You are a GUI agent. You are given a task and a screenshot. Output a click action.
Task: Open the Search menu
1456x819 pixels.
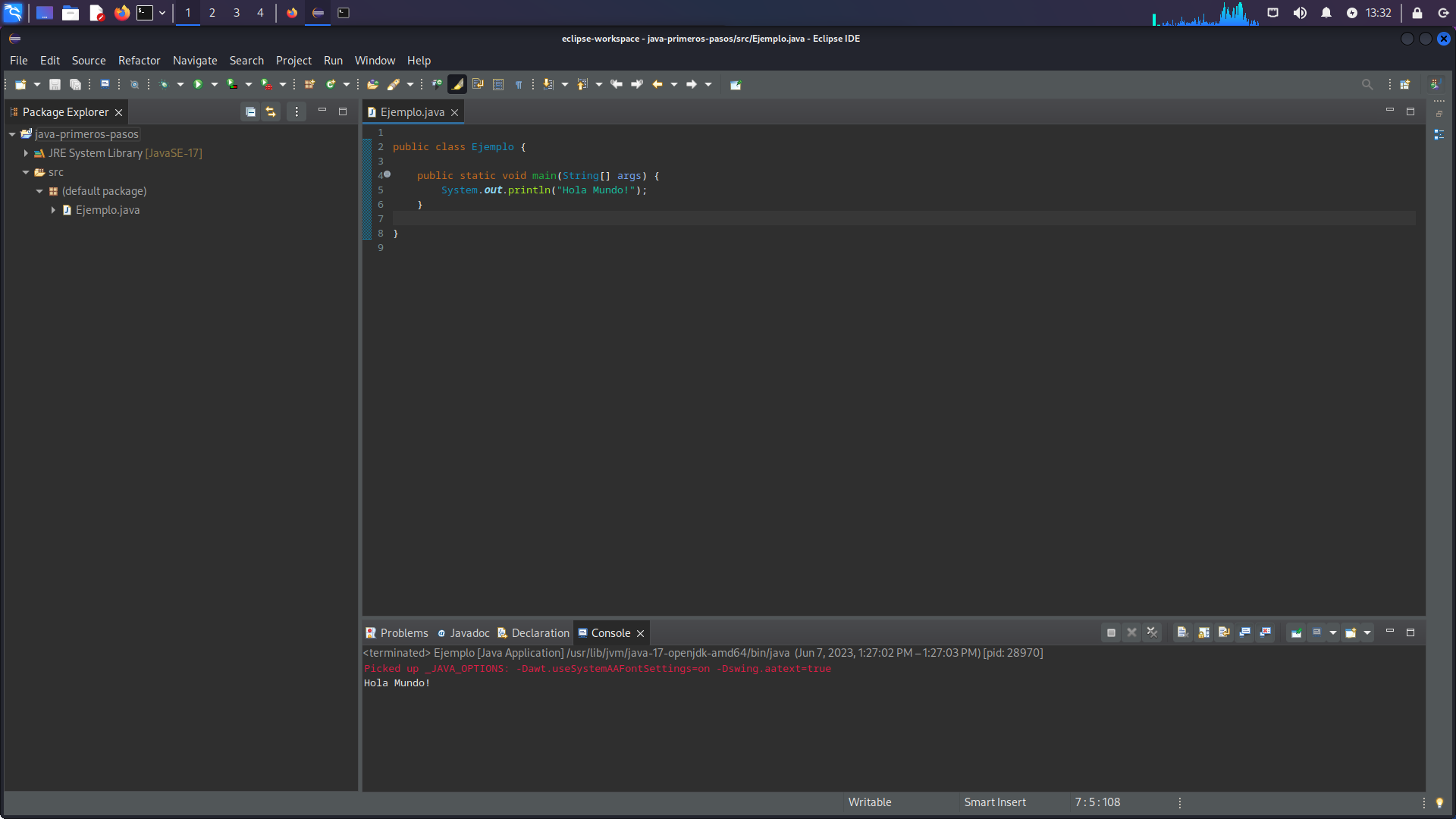click(x=245, y=60)
